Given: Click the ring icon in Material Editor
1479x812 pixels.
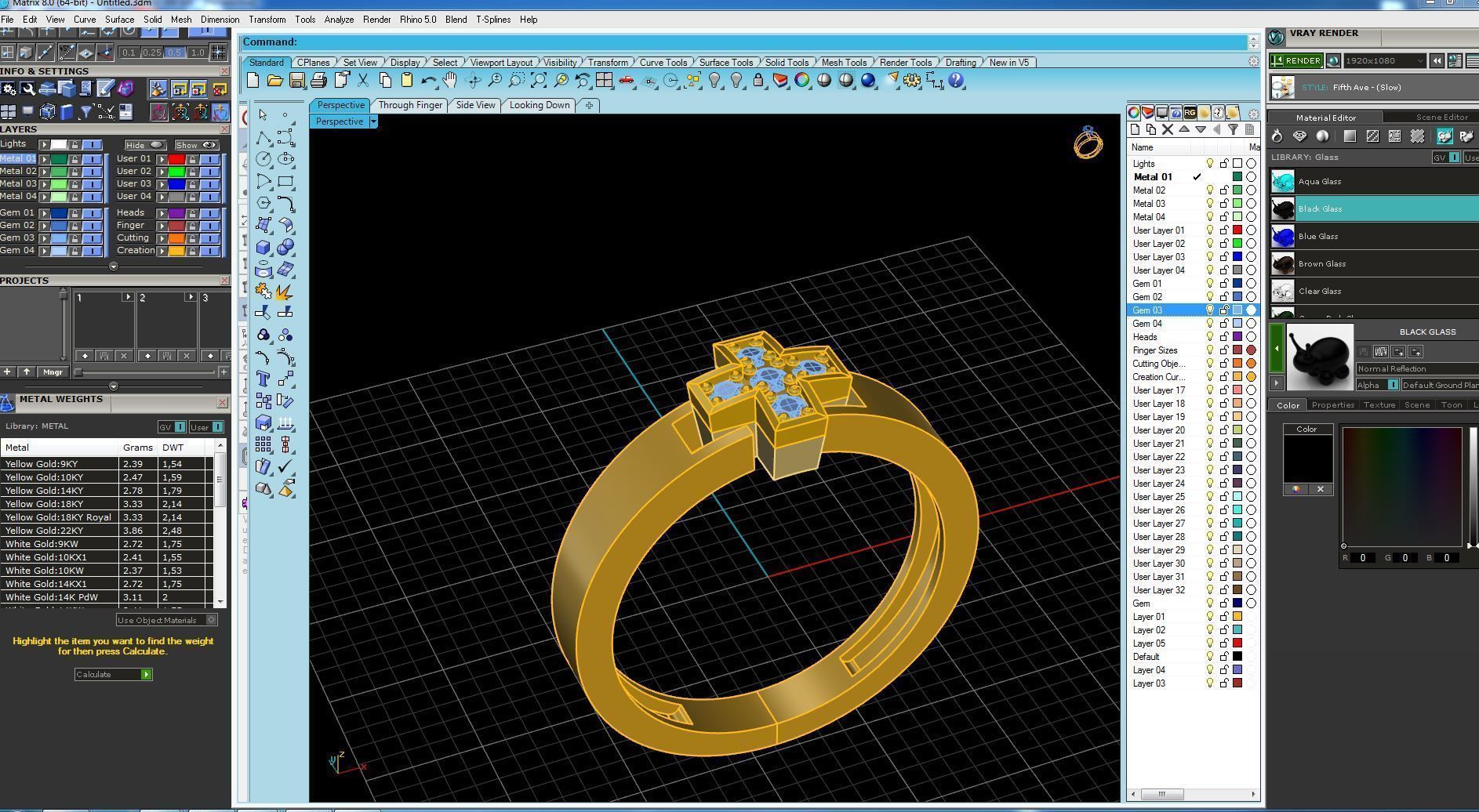Looking at the screenshot, I should coord(1277,136).
